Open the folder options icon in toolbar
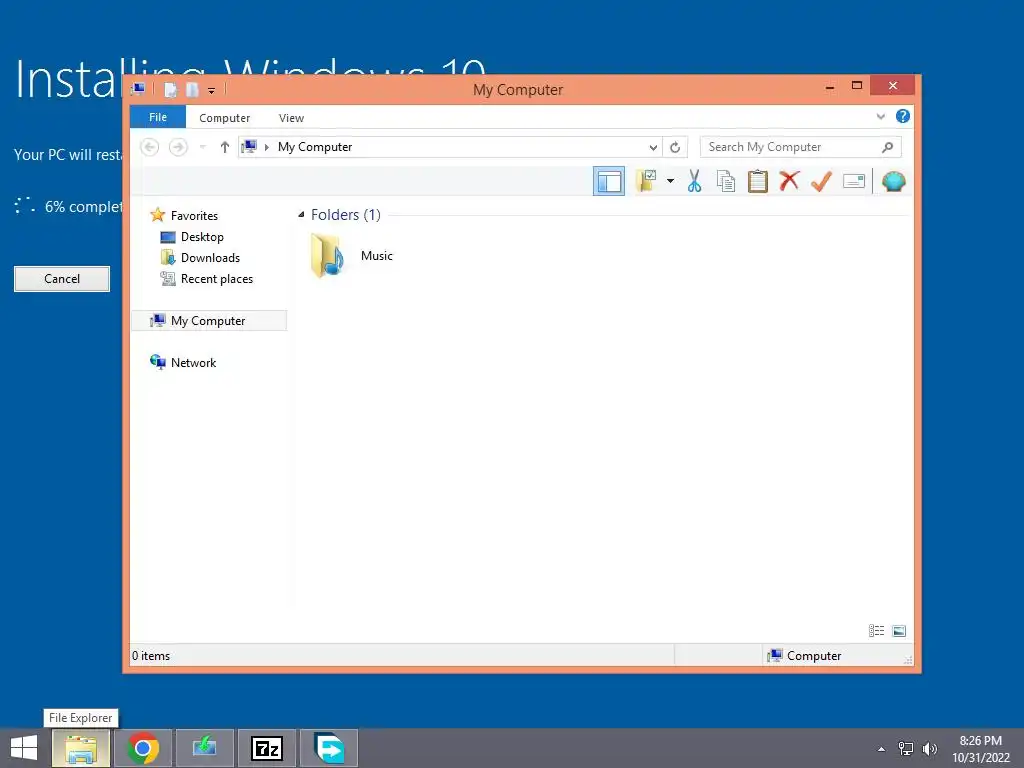Viewport: 1024px width, 768px height. pos(647,181)
